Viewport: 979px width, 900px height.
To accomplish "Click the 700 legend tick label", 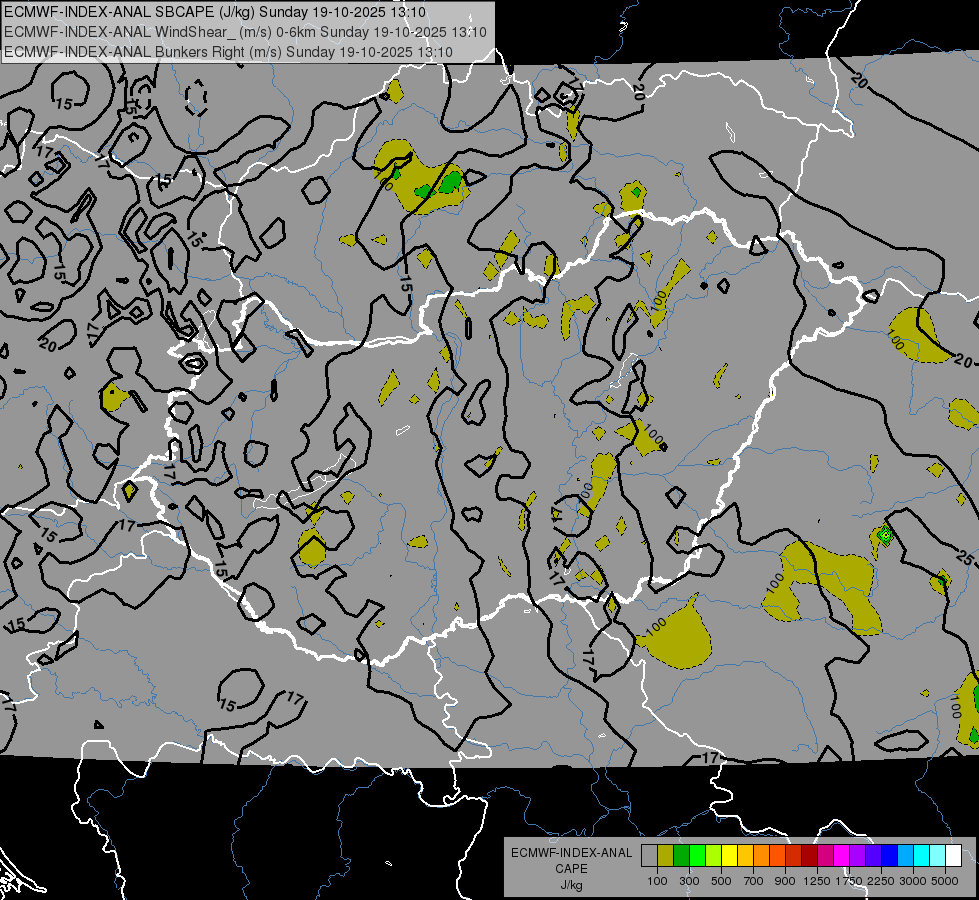I will 754,881.
